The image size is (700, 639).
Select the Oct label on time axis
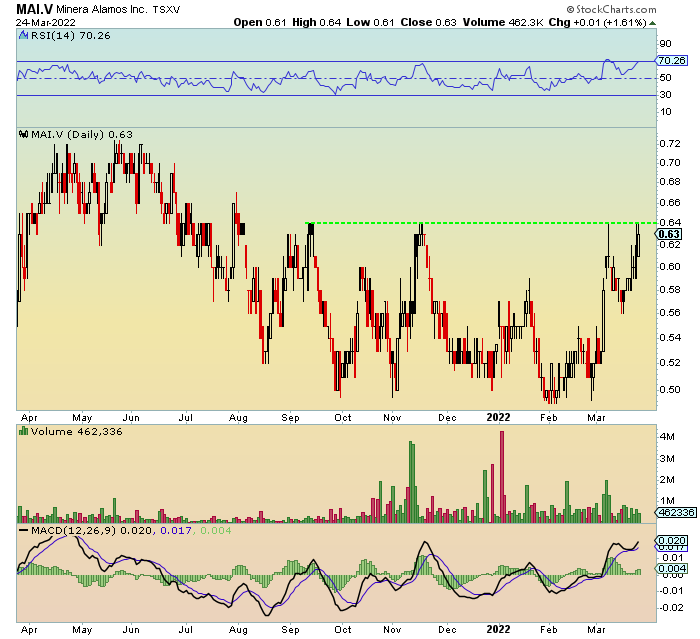click(x=342, y=415)
